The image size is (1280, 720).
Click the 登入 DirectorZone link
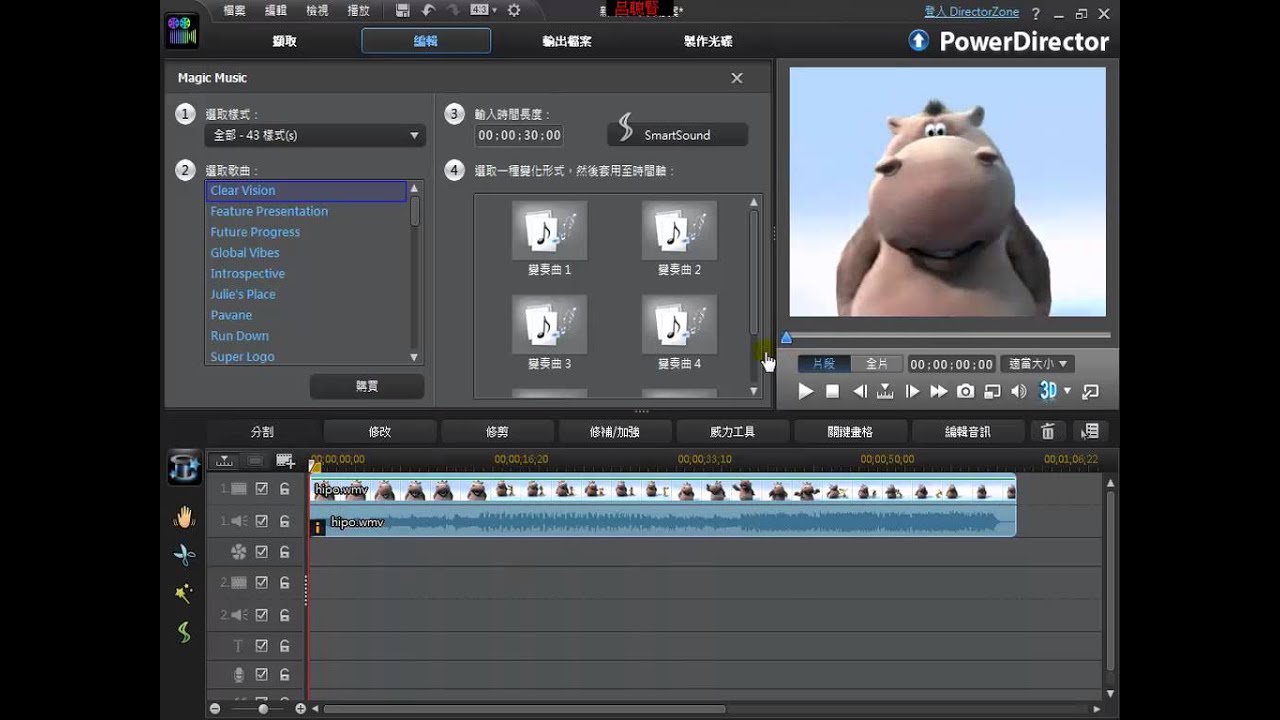(x=972, y=12)
